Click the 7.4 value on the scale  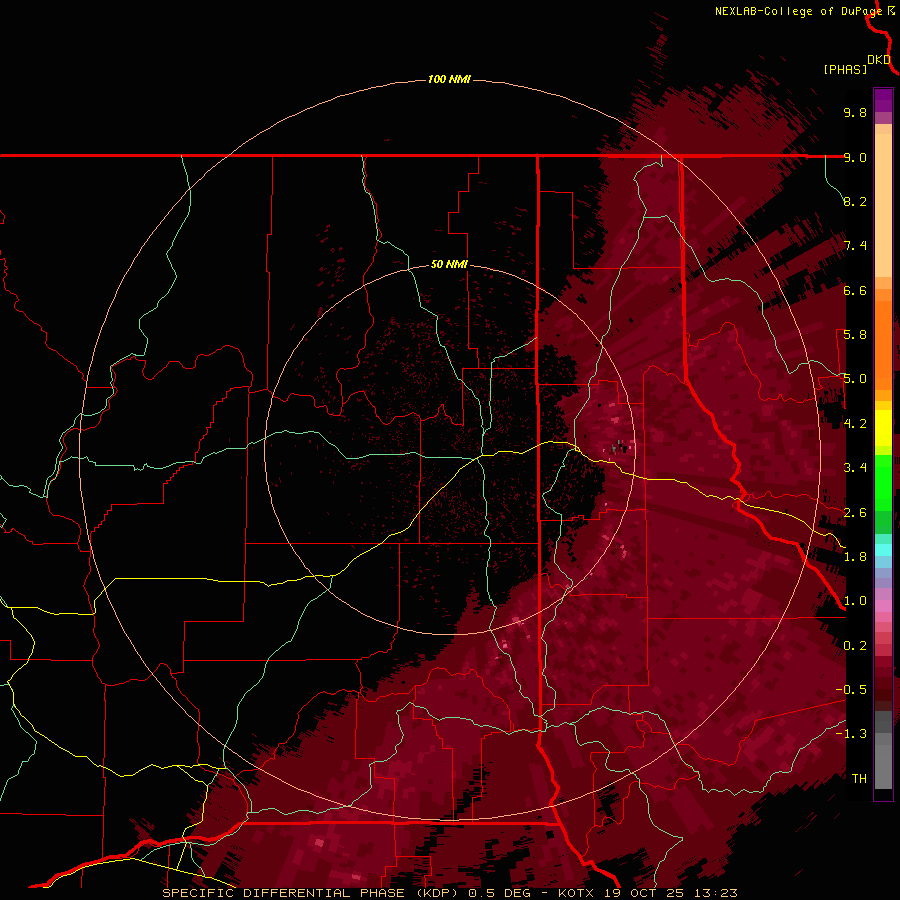click(855, 246)
